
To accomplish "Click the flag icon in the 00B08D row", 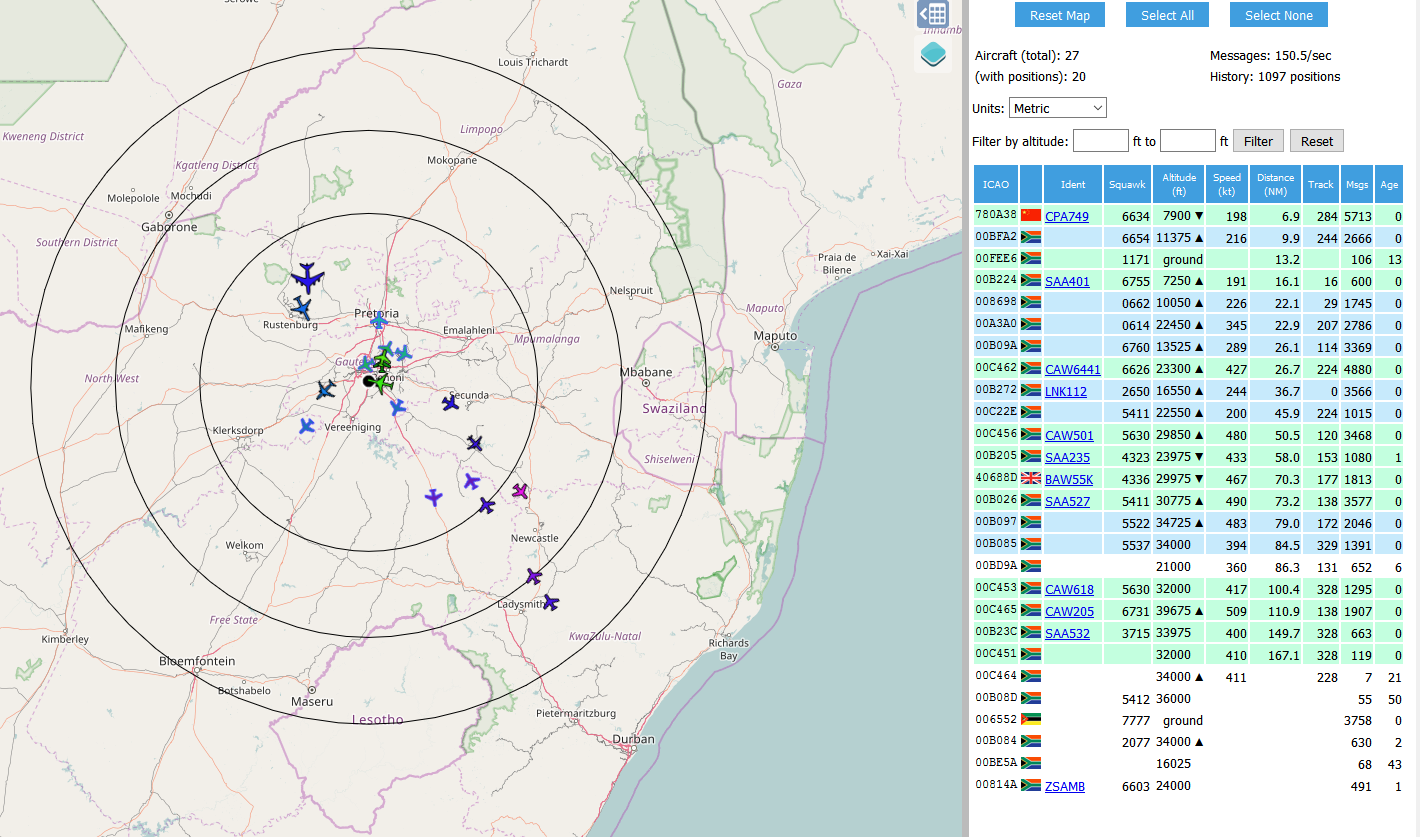I will point(1031,698).
